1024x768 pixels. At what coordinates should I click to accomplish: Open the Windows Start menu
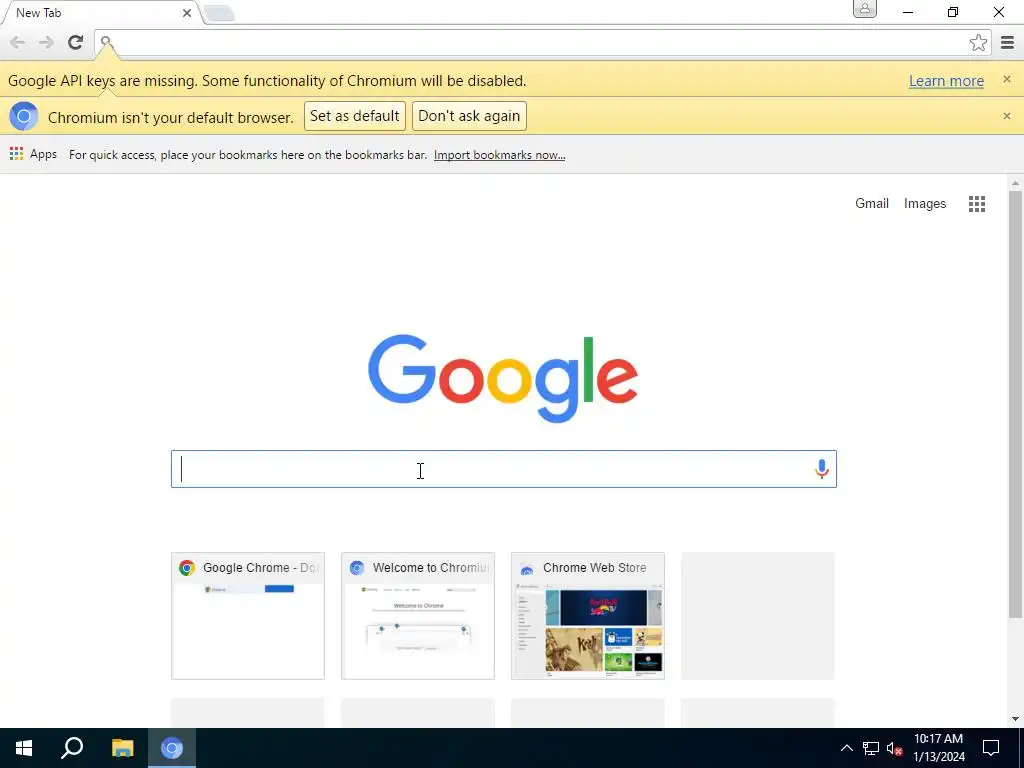[x=24, y=748]
